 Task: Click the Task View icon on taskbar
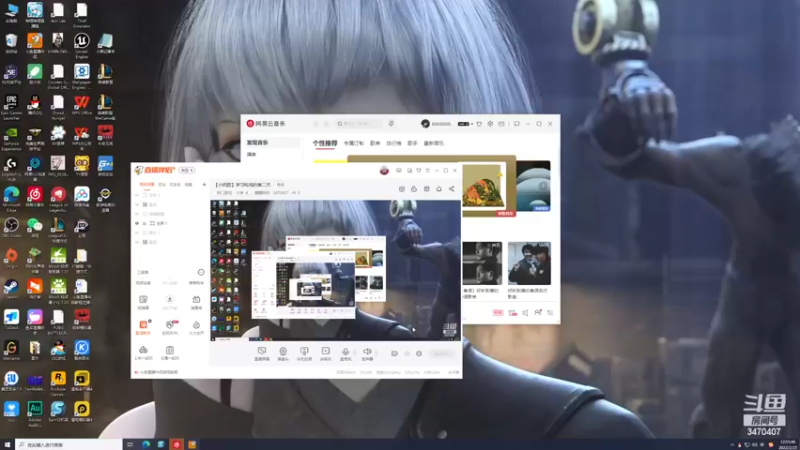[x=130, y=445]
